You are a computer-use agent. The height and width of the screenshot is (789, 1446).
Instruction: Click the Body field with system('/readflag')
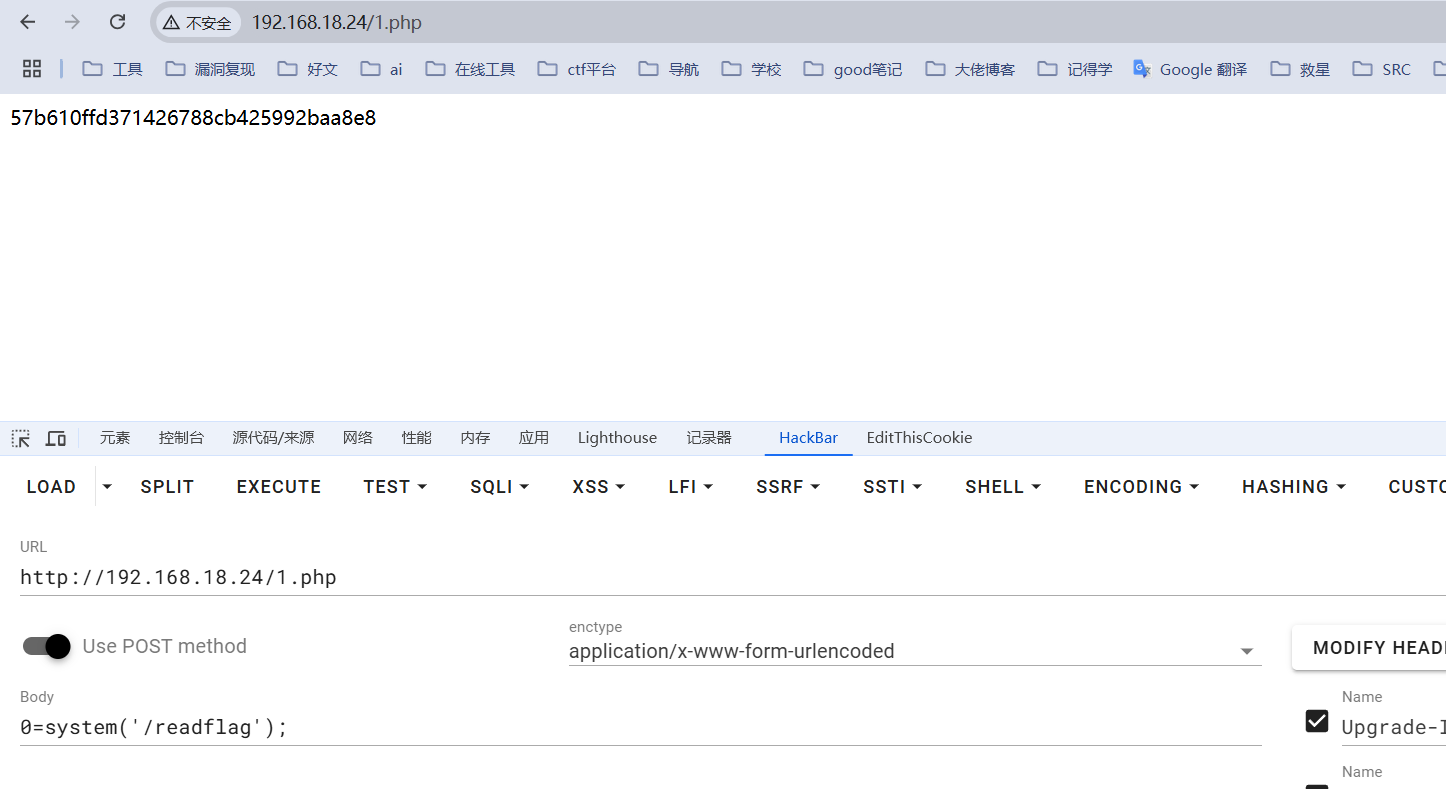[640, 727]
